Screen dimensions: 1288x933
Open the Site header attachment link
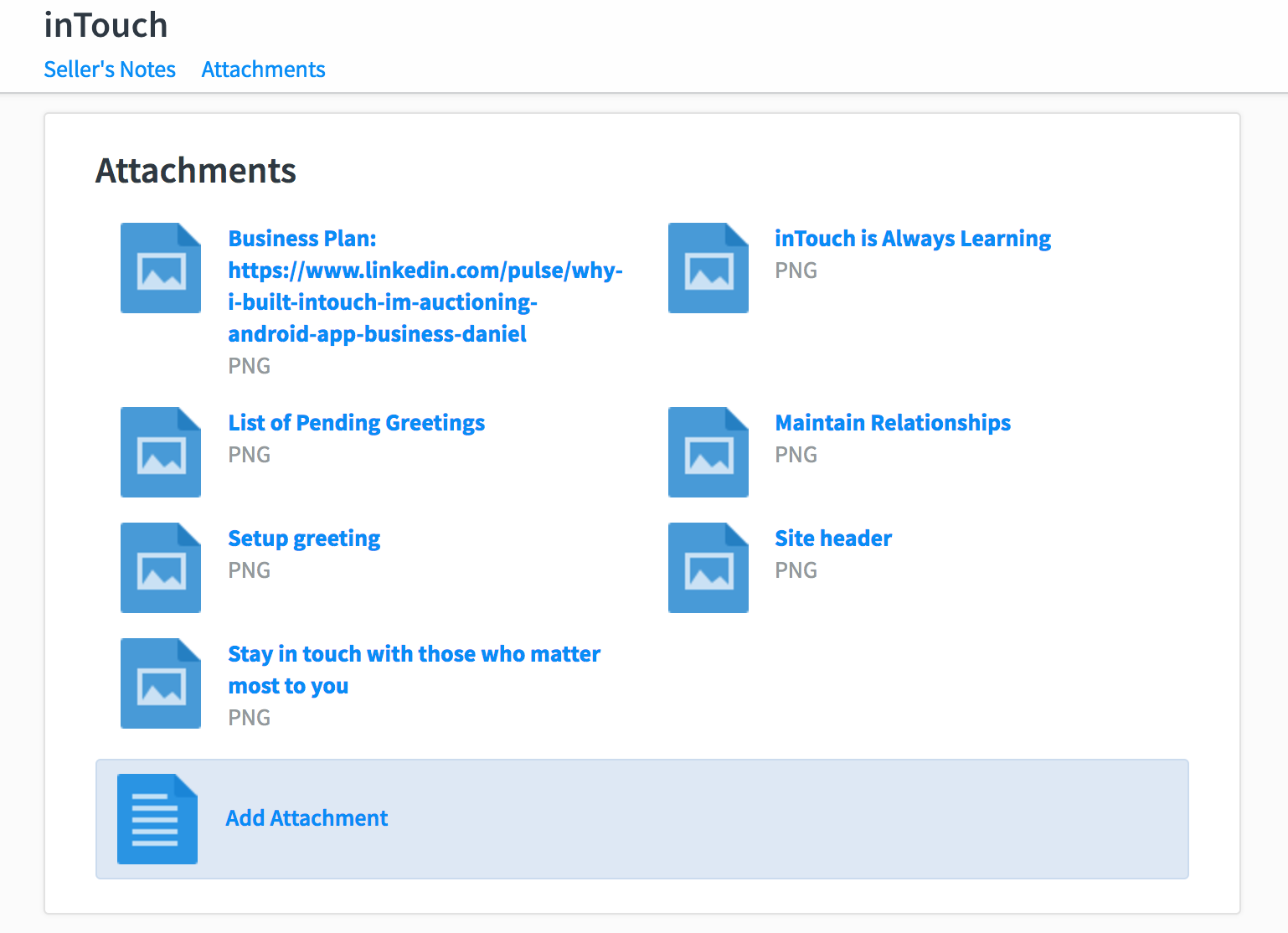pos(833,539)
